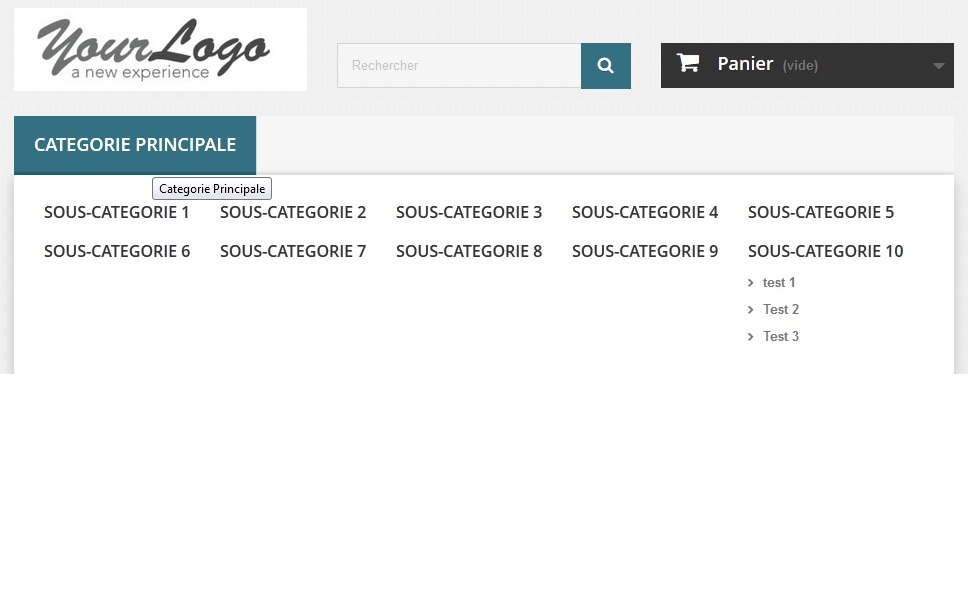Open Sous-Categorie 5 link
968x614 pixels.
(820, 212)
